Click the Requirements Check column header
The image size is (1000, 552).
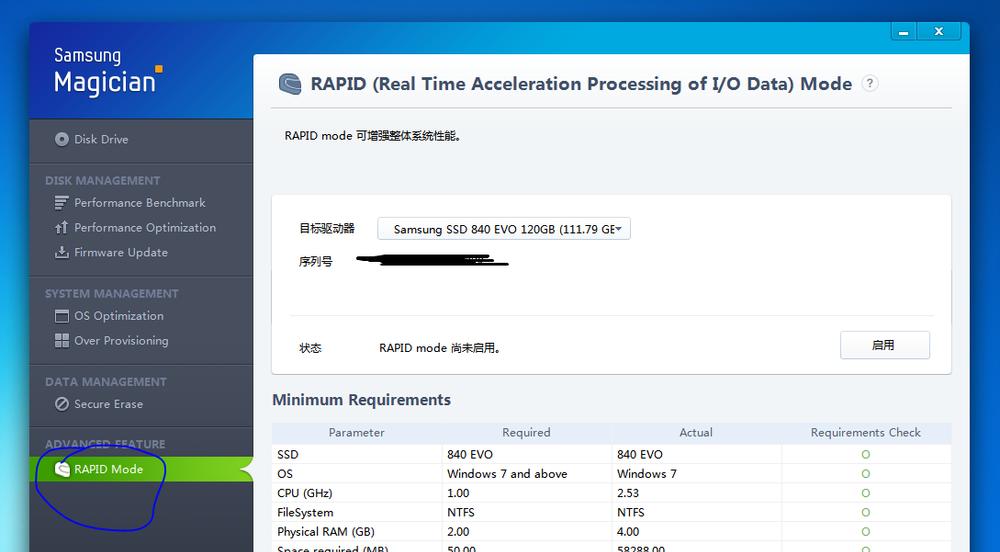[x=865, y=432]
